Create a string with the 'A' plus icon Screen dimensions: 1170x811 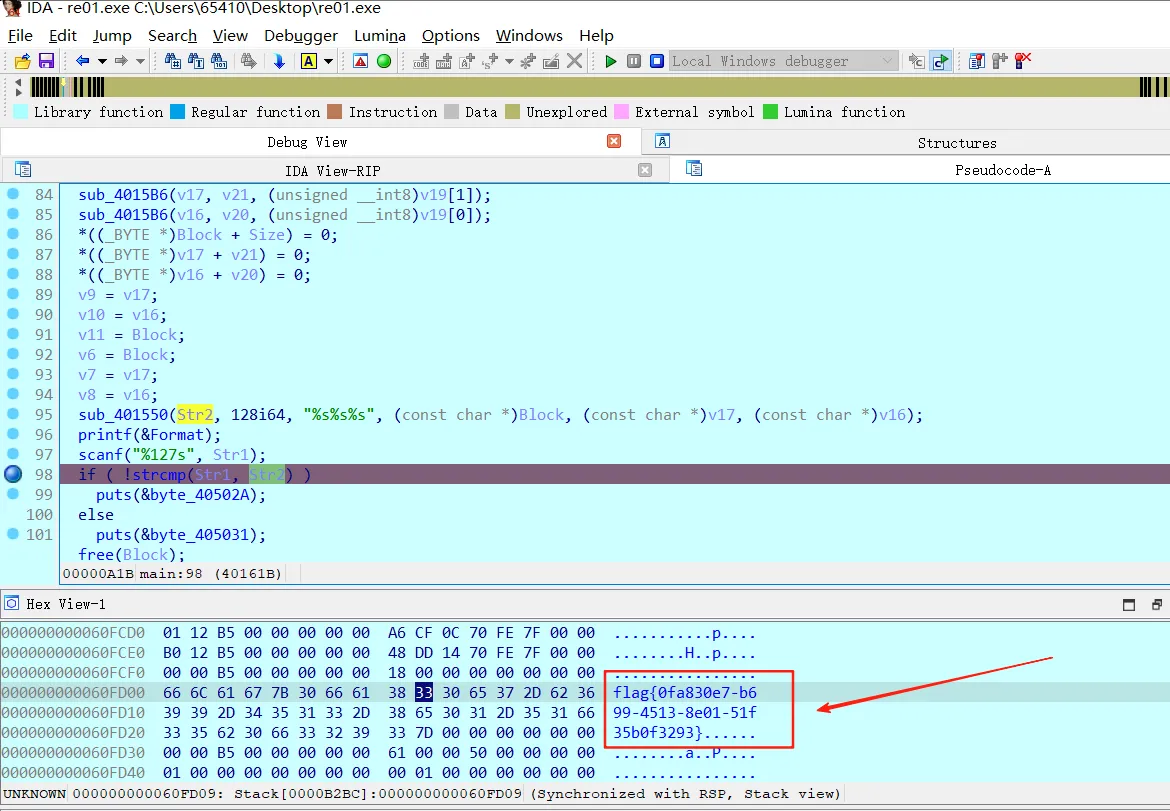467,61
